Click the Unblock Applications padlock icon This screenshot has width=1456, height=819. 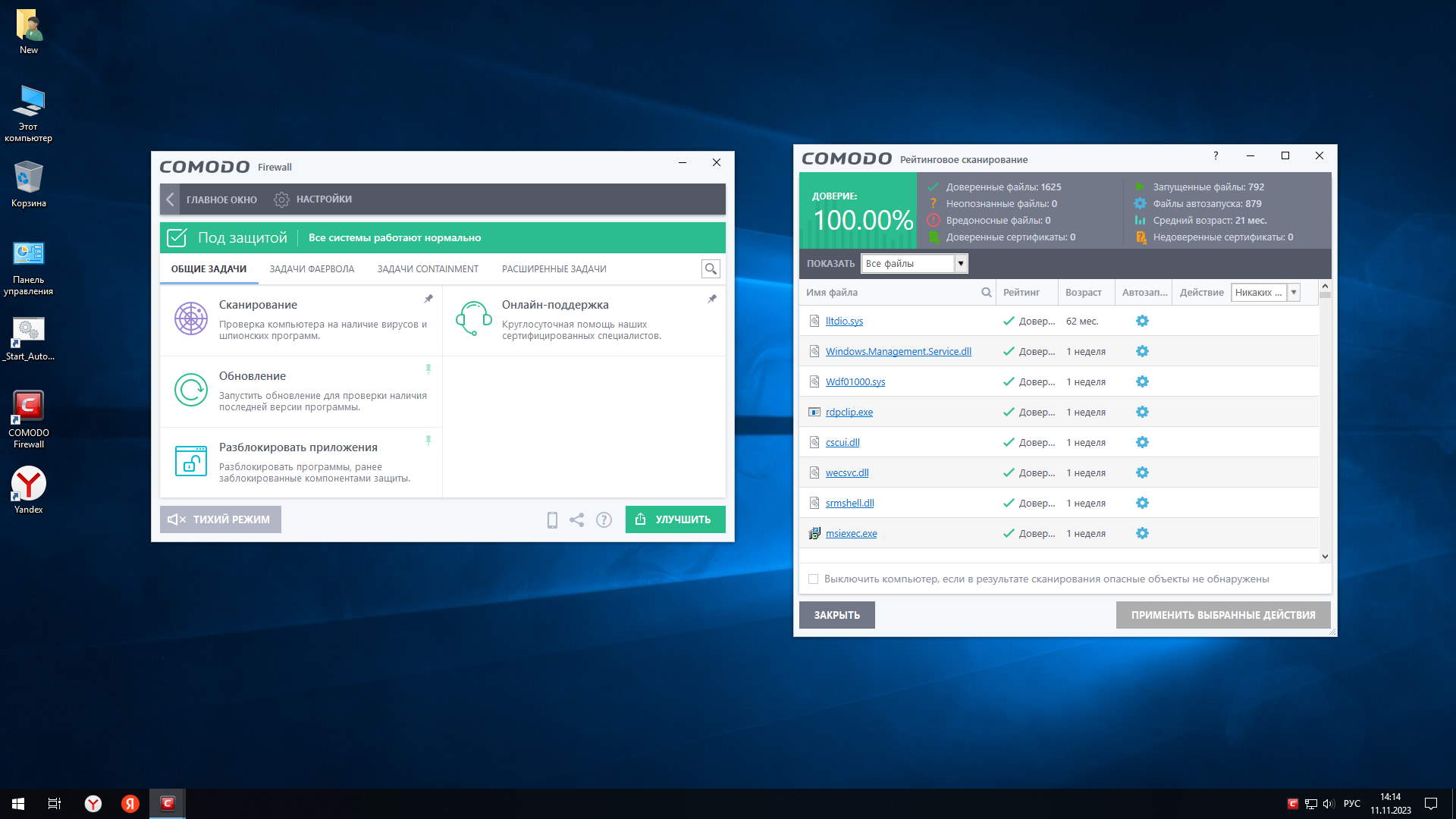[x=191, y=461]
